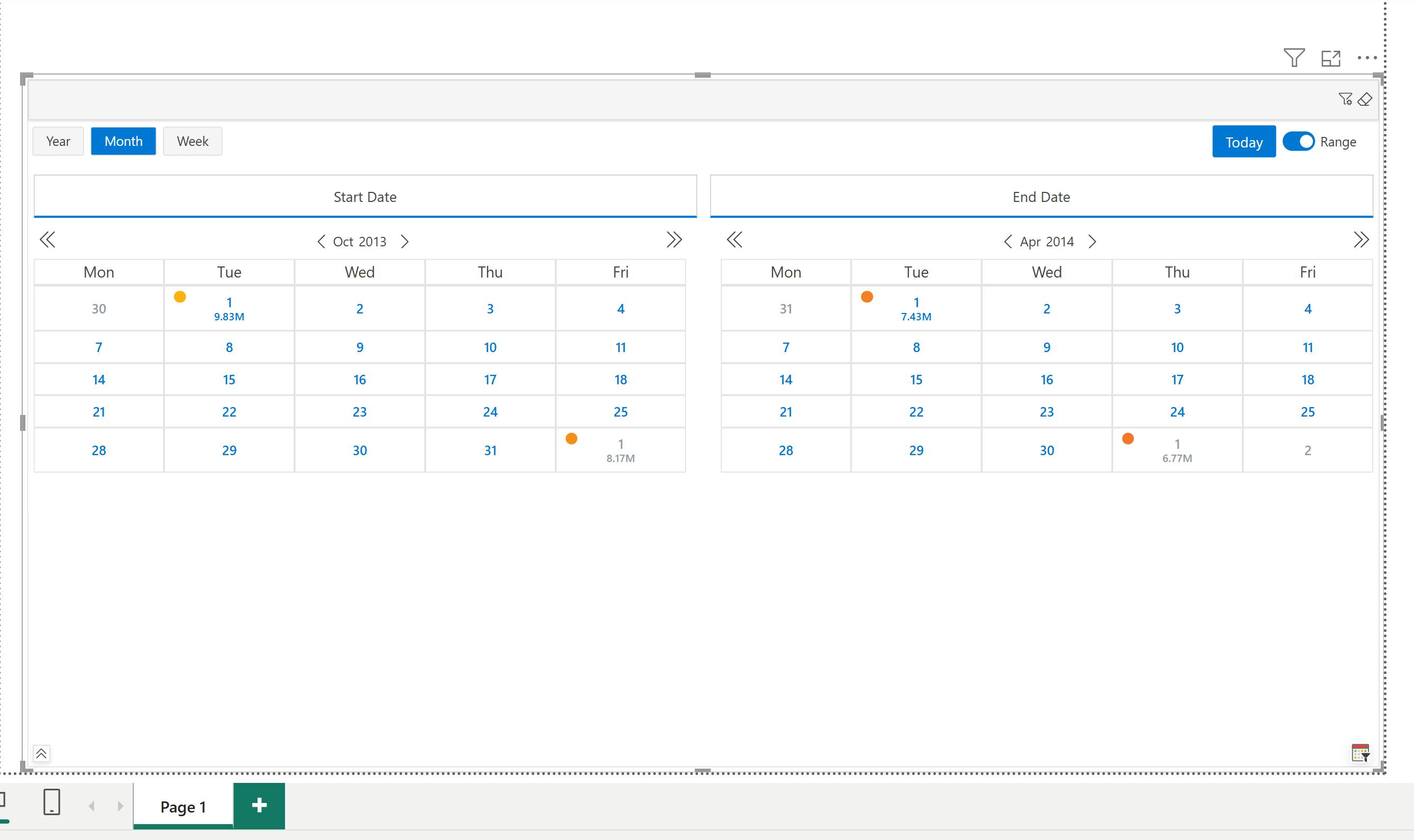Click the Today button
Screen dimensions: 1414x840
click(1244, 142)
